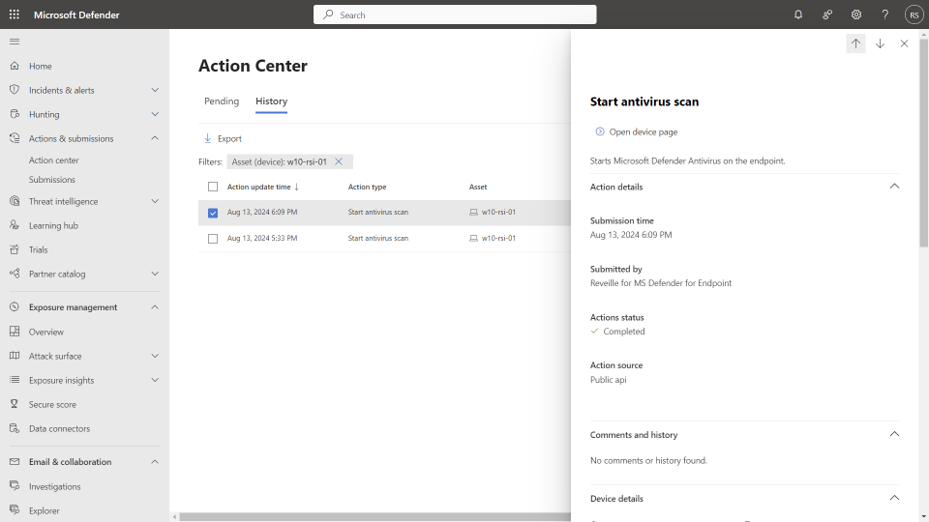The width and height of the screenshot is (929, 522).
Task: Open the app launcher waffle icon
Action: pyautogui.click(x=14, y=14)
